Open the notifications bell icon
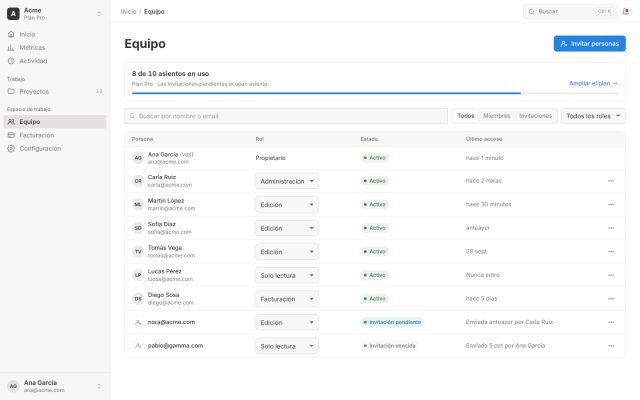 (625, 11)
